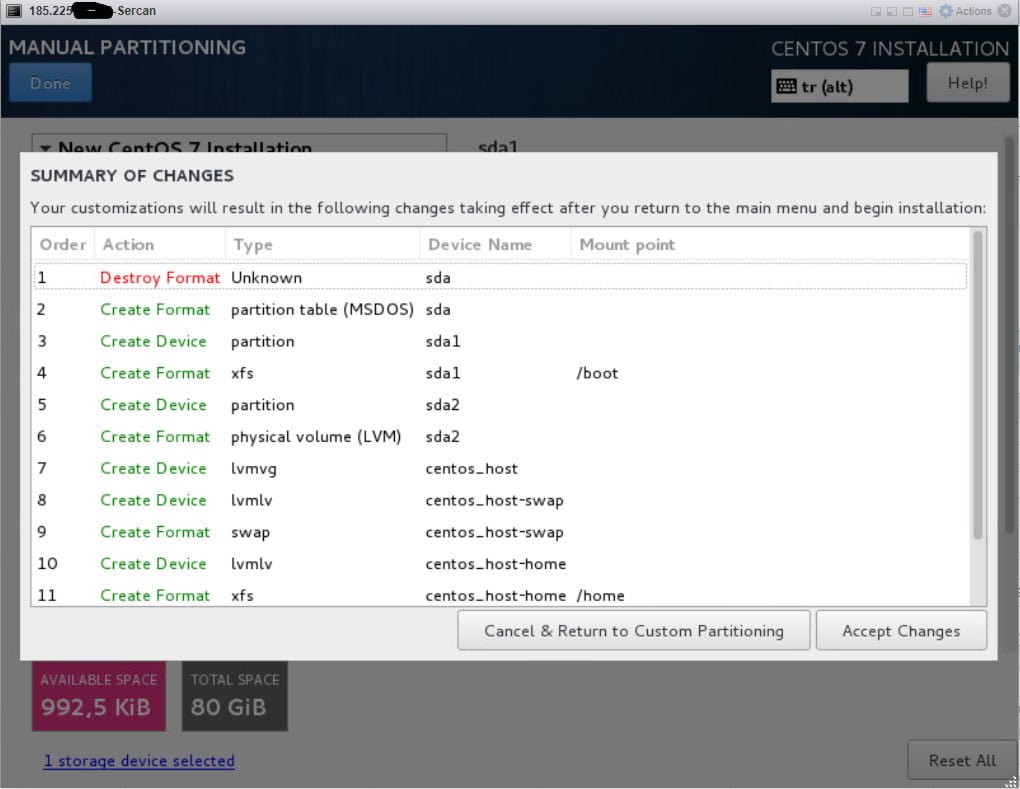This screenshot has width=1020, height=789.
Task: Click 'xfs' type in row 4
Action: (x=242, y=373)
